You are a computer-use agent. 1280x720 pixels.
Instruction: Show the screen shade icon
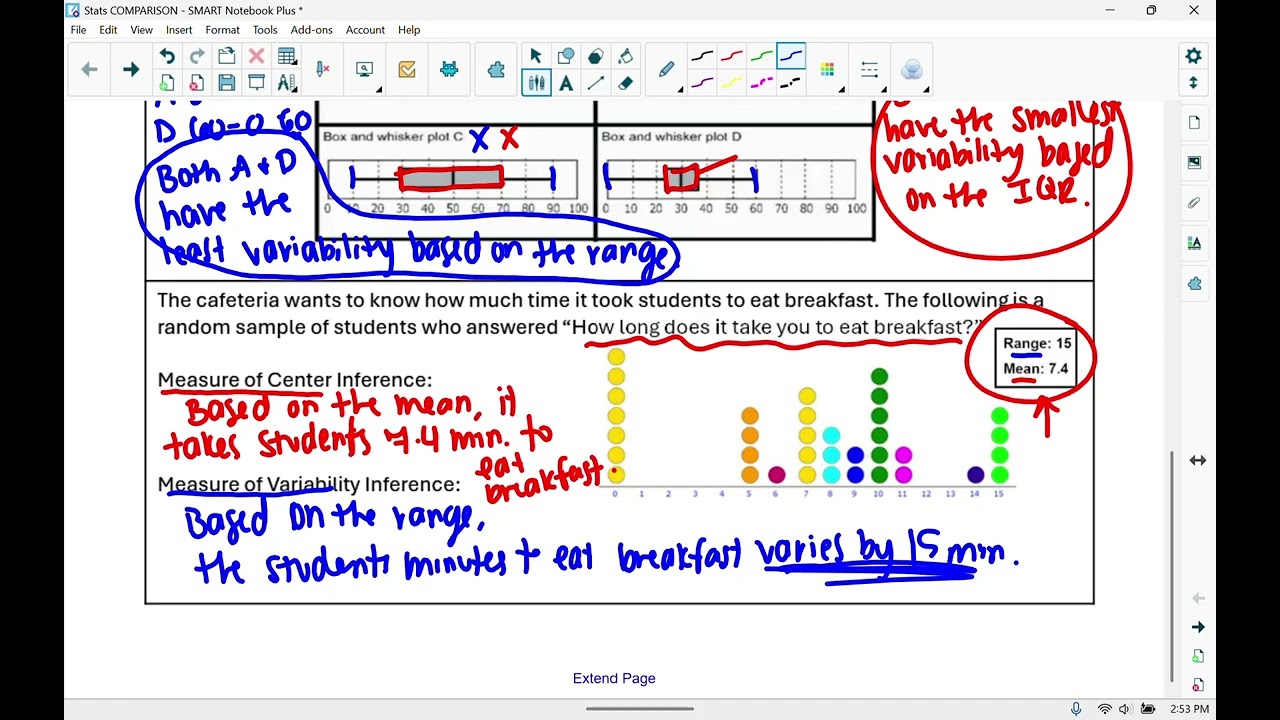coord(257,83)
